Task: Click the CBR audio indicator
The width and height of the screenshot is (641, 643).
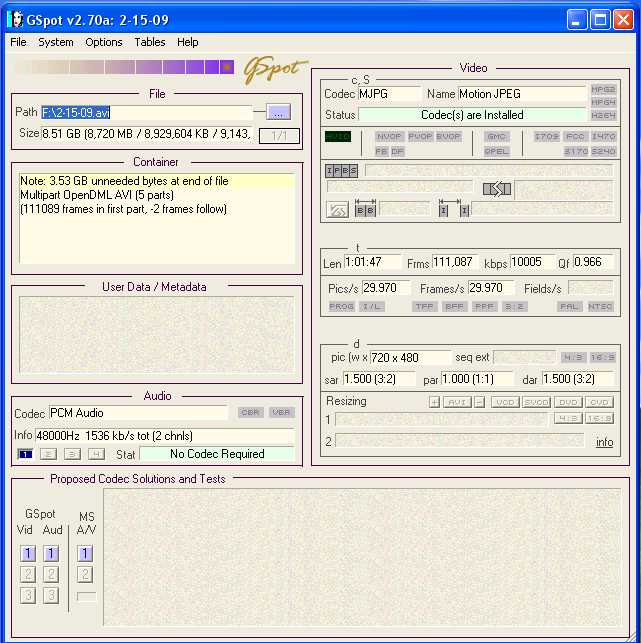Action: [251, 412]
